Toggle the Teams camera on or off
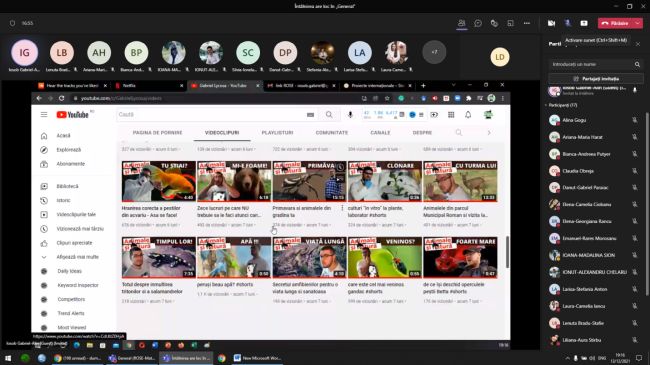 (551, 23)
